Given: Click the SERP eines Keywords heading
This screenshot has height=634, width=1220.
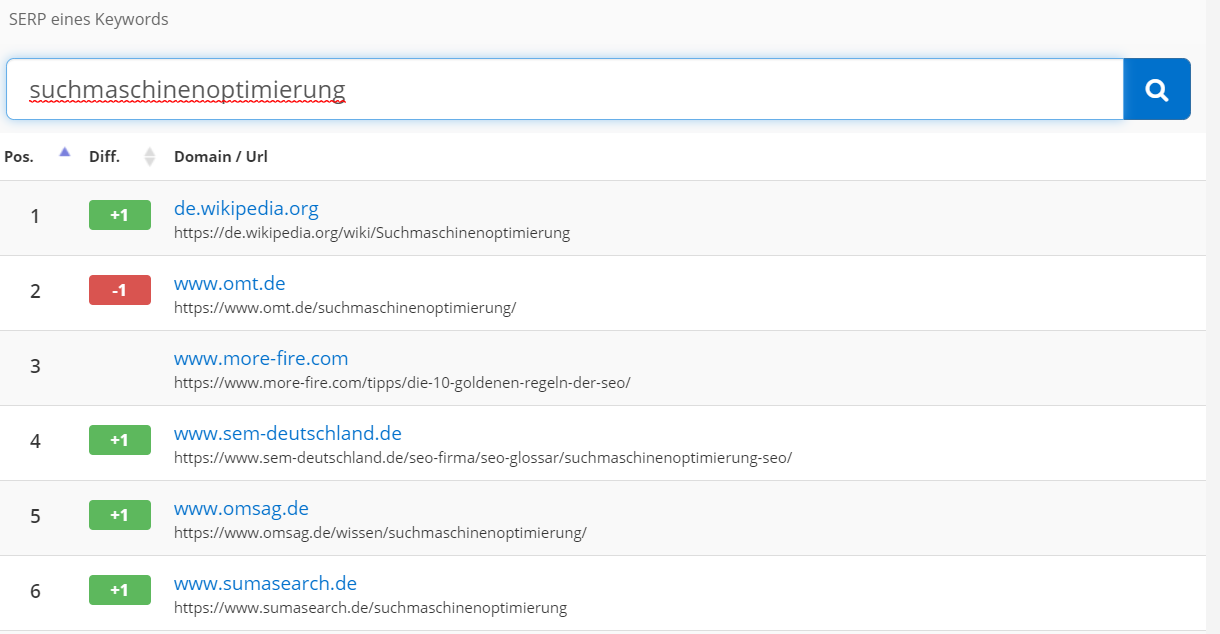Looking at the screenshot, I should 88,18.
